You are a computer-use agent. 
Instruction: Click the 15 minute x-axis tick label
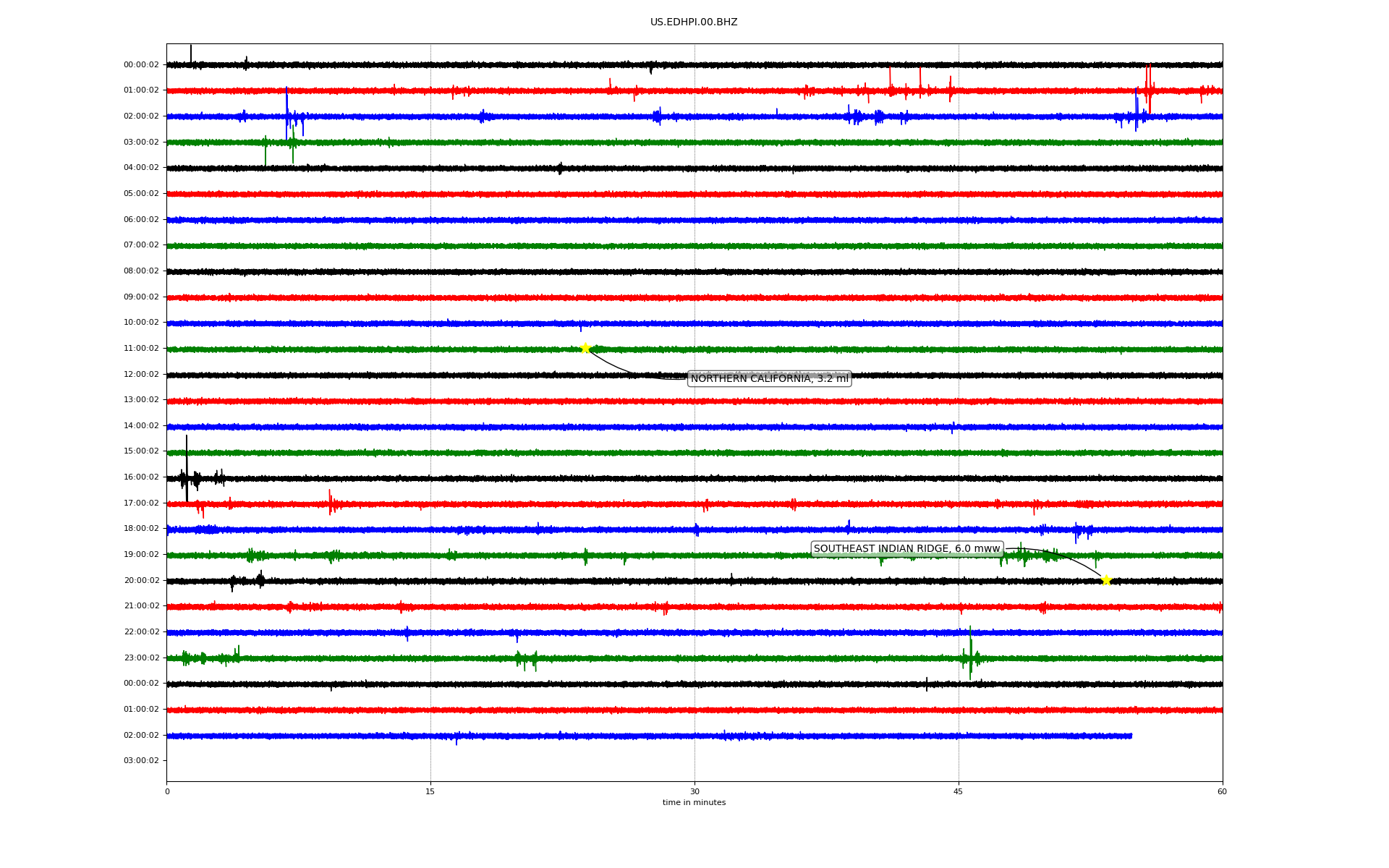[430, 791]
